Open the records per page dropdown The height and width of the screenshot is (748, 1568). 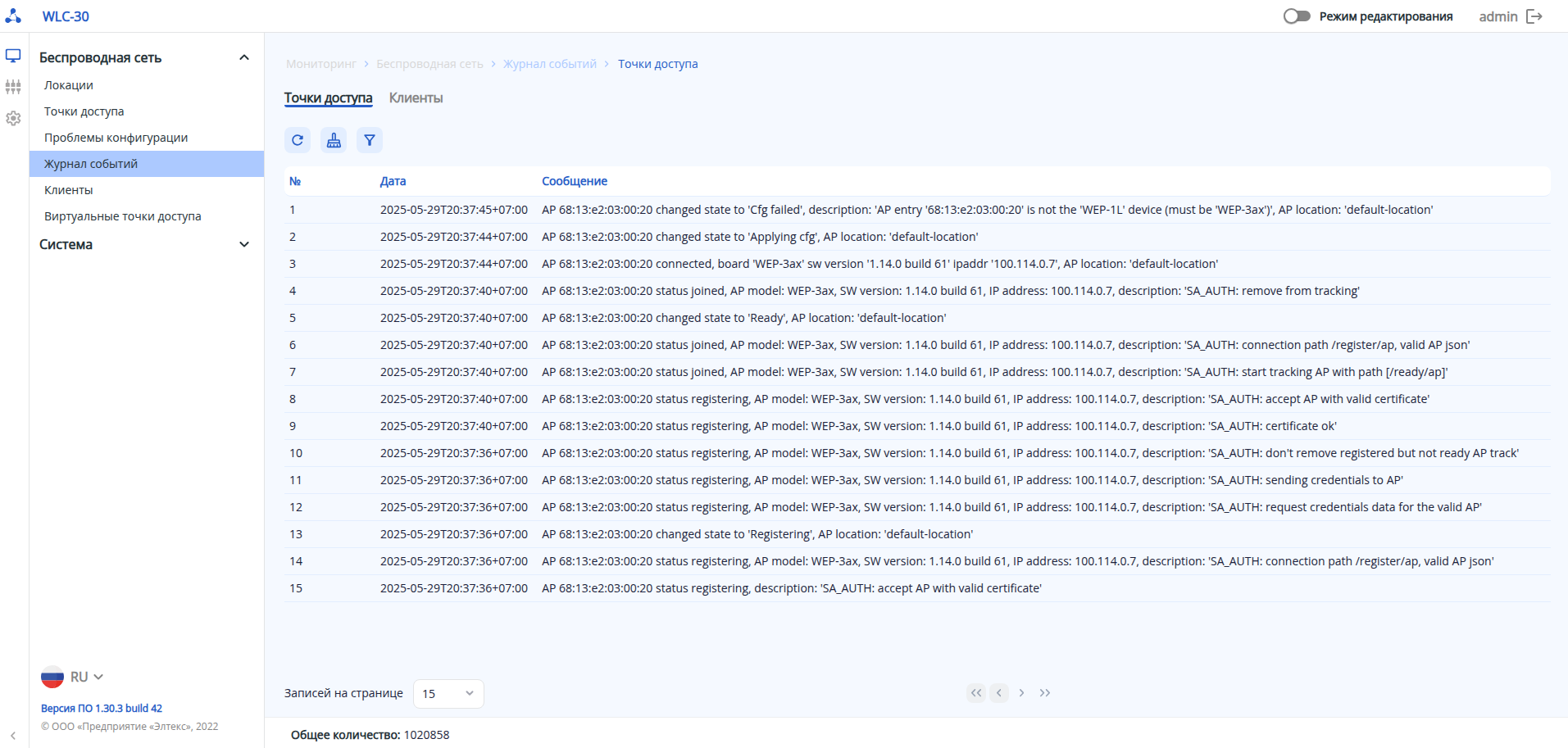tap(448, 694)
